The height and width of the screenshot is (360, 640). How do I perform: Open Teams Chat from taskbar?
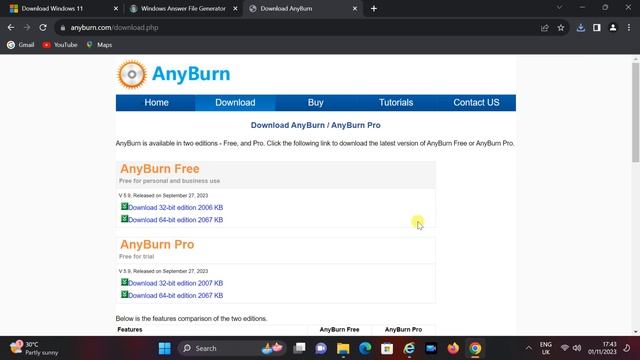tap(321, 348)
